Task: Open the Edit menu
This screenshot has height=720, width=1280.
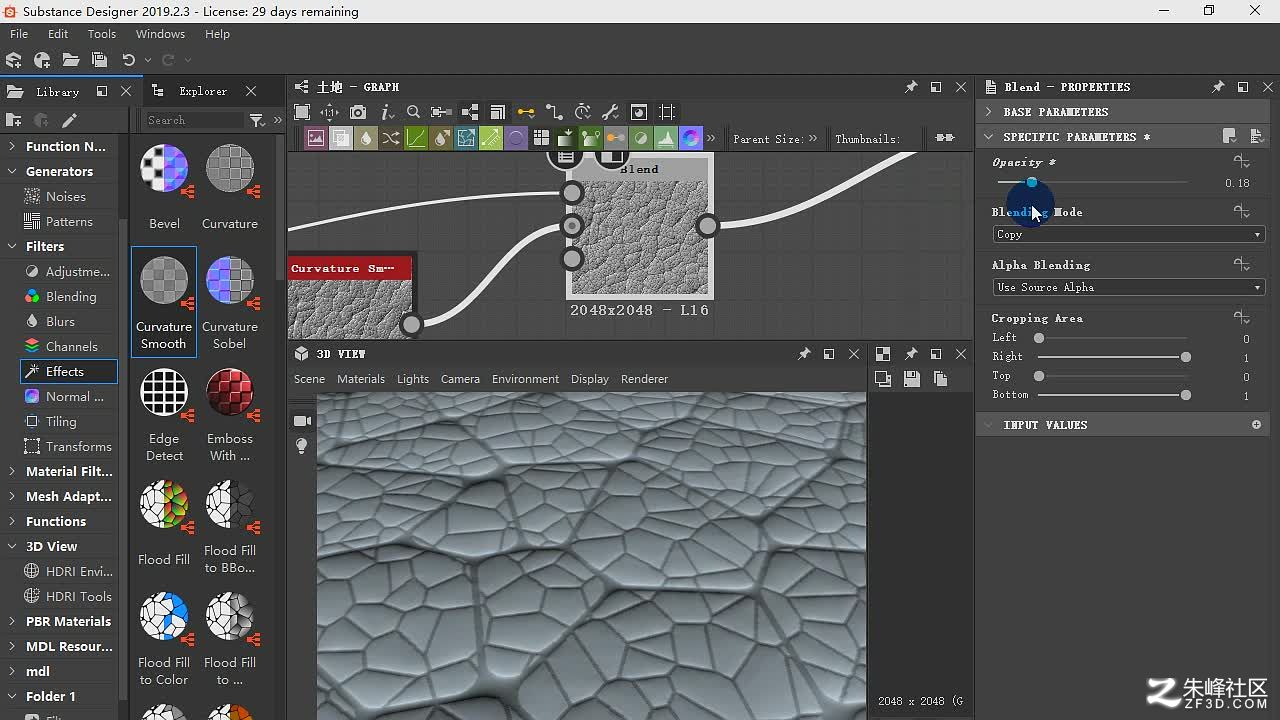Action: pos(58,34)
